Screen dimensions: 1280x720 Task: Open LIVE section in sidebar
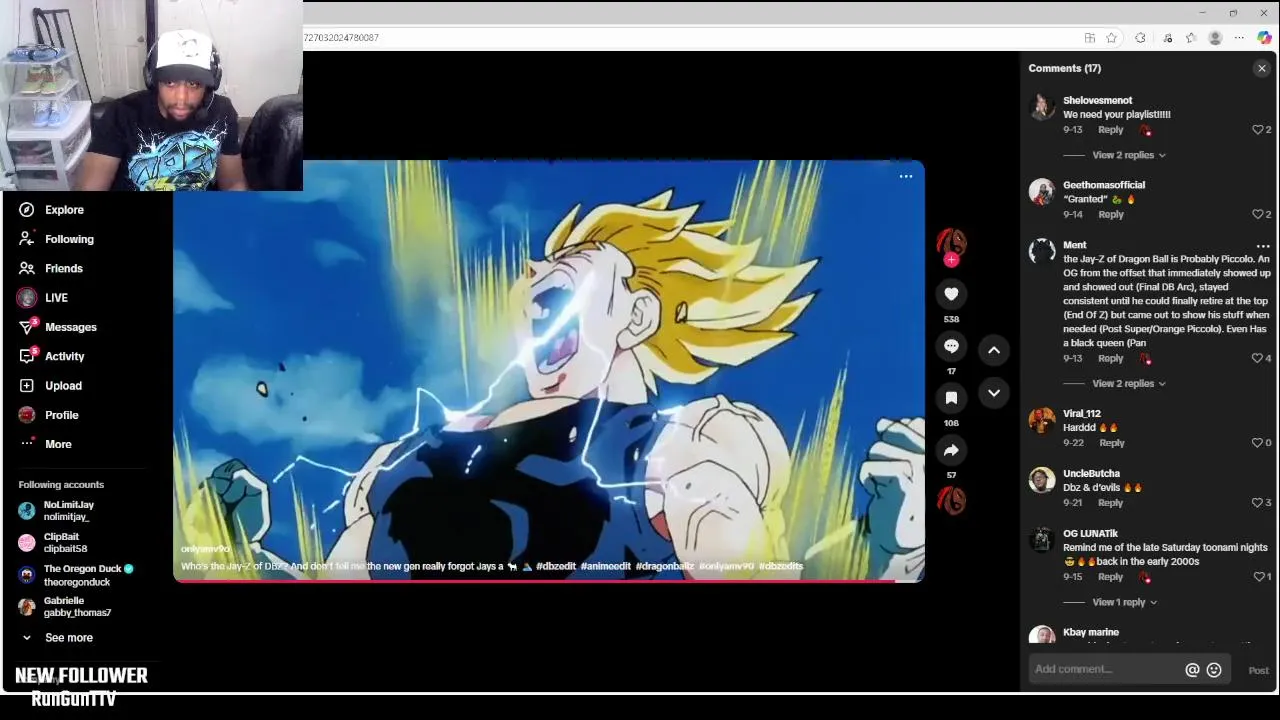click(x=43, y=297)
